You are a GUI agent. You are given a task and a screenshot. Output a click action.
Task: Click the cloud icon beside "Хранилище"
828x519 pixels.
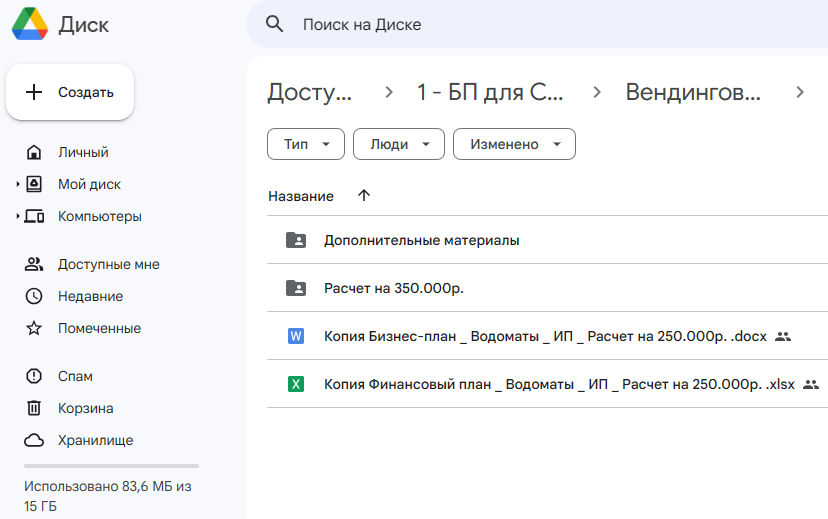point(34,440)
